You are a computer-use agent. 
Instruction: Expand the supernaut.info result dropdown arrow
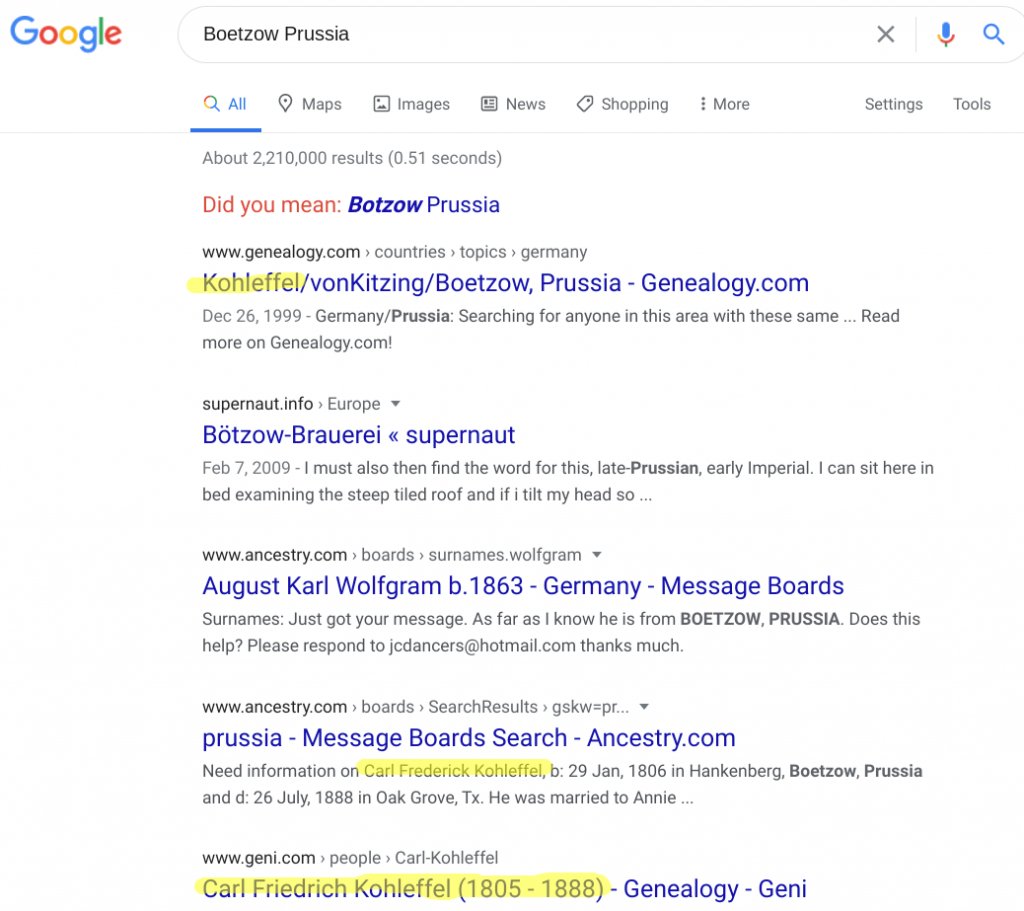(395, 404)
